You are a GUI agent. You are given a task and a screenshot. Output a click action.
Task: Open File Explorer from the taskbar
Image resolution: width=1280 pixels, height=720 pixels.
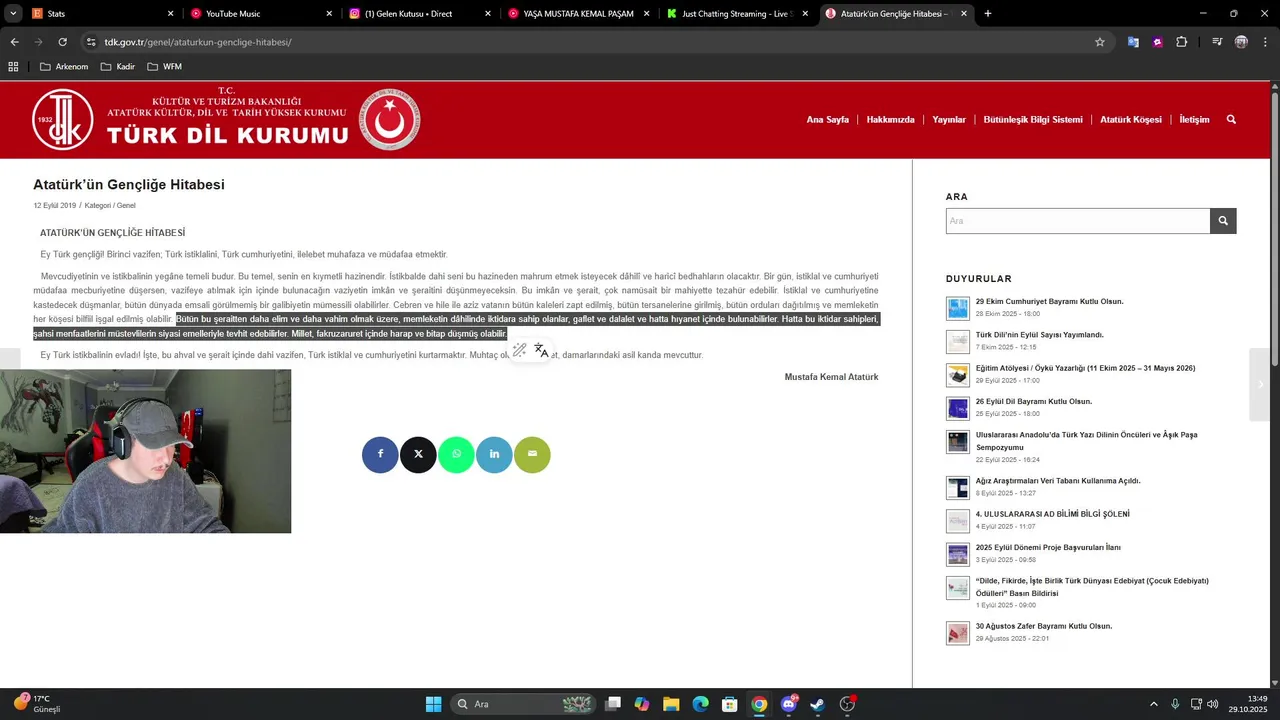pos(671,704)
